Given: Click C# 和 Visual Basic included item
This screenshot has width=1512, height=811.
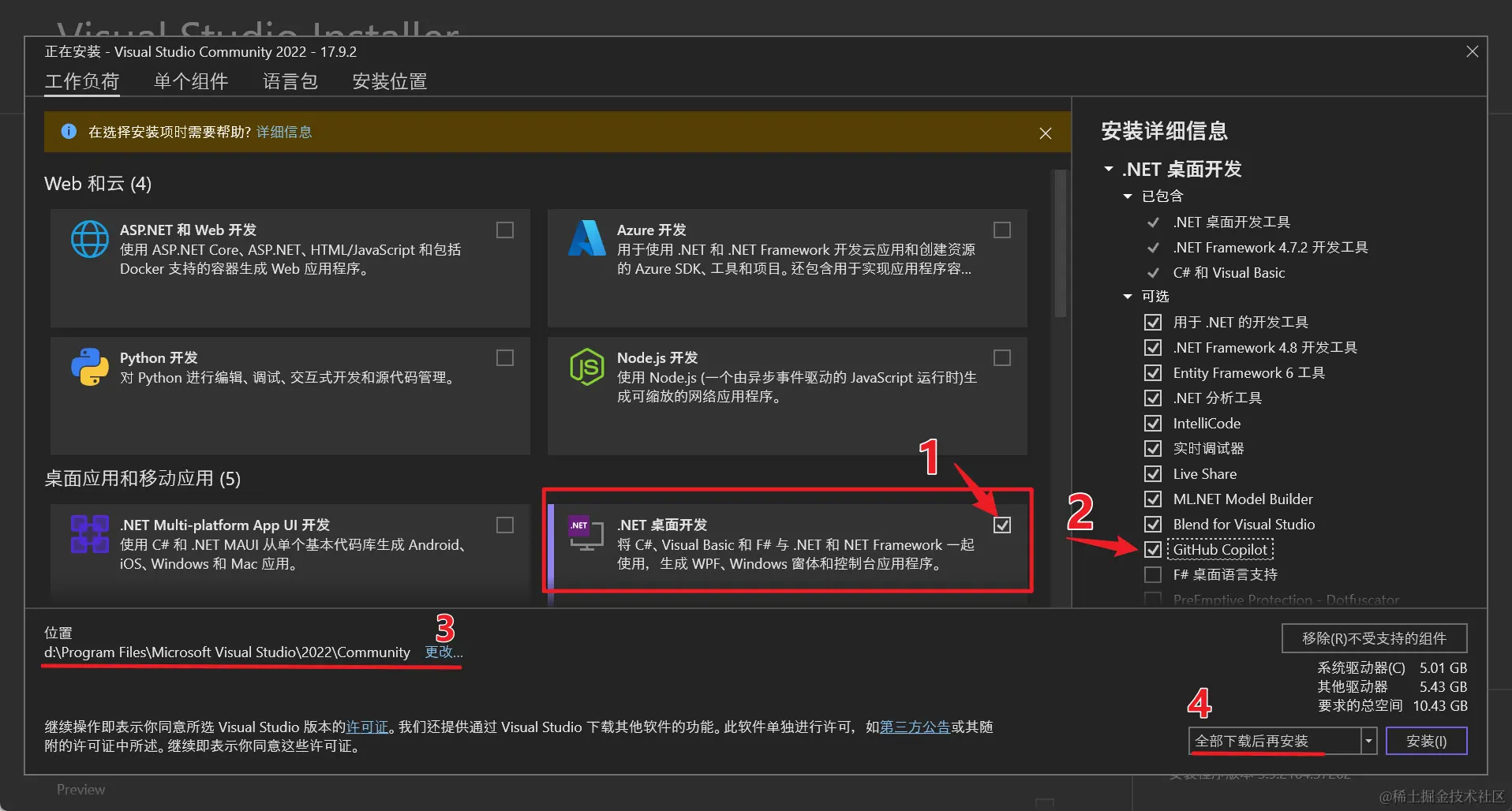Looking at the screenshot, I should 1229,272.
